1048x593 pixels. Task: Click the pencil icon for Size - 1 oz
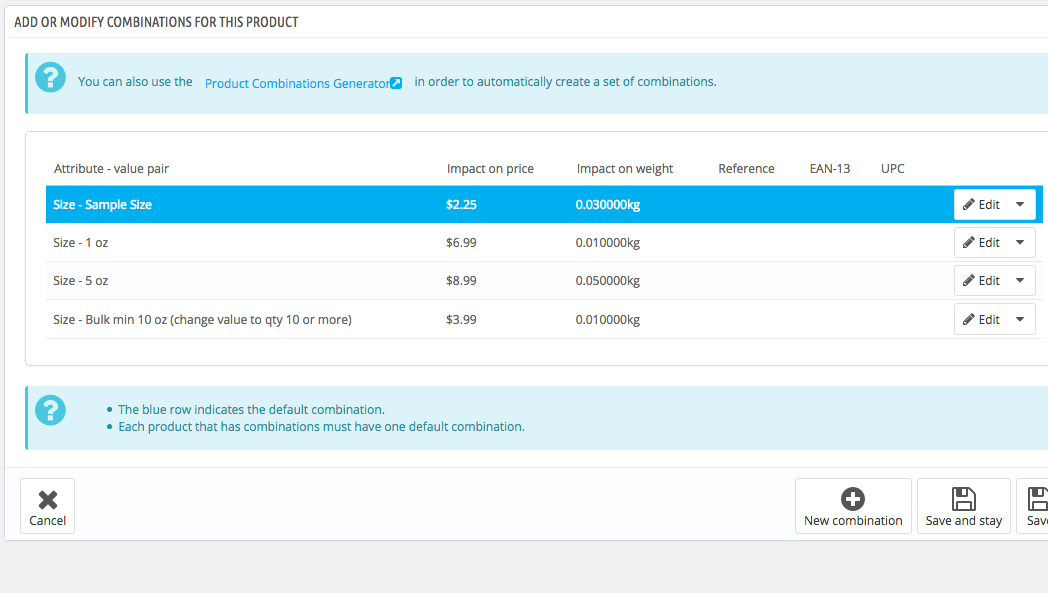click(968, 243)
